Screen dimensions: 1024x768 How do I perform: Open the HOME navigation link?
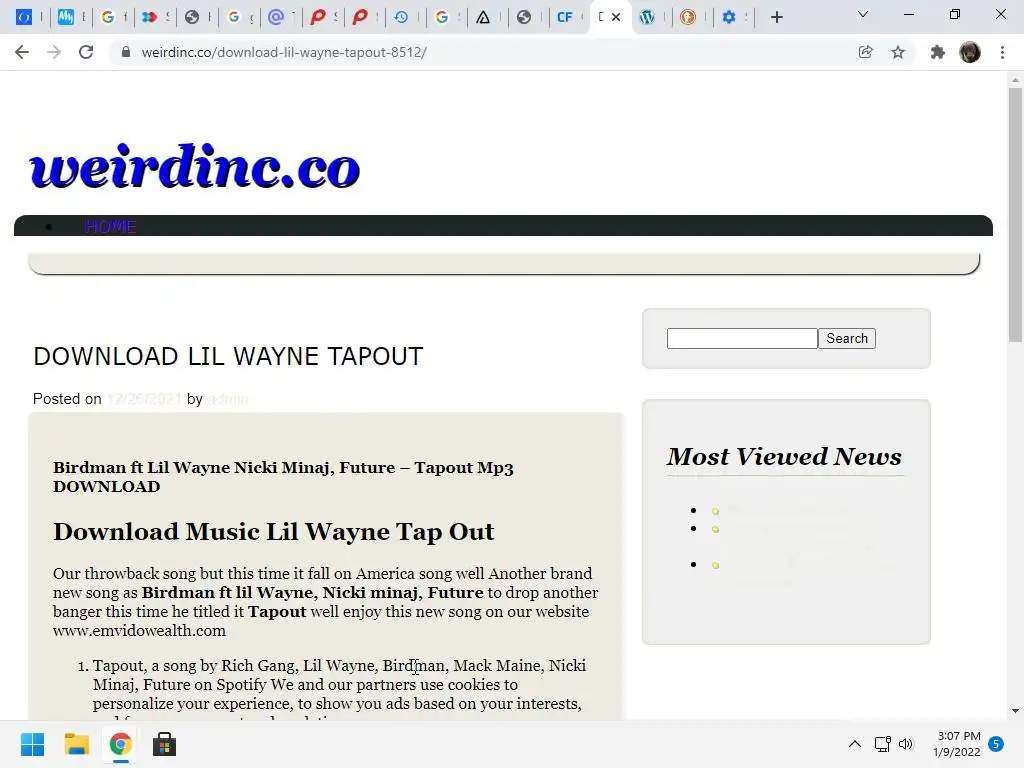110,227
